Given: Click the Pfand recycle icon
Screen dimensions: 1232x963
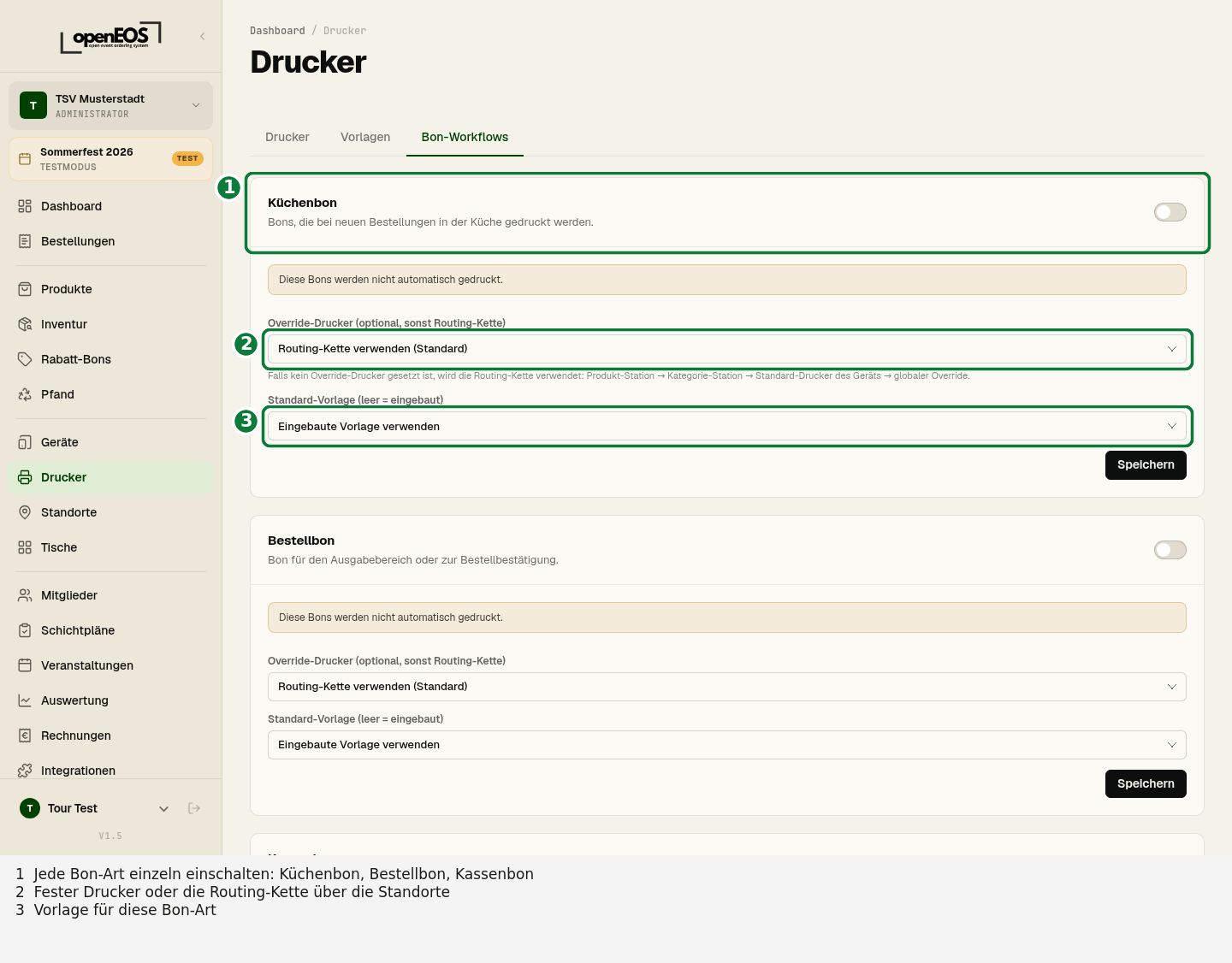Looking at the screenshot, I should pos(25,394).
